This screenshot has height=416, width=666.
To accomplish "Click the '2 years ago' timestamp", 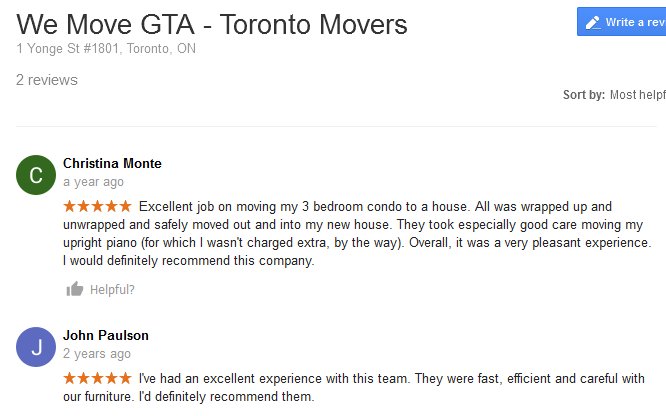I will [97, 354].
